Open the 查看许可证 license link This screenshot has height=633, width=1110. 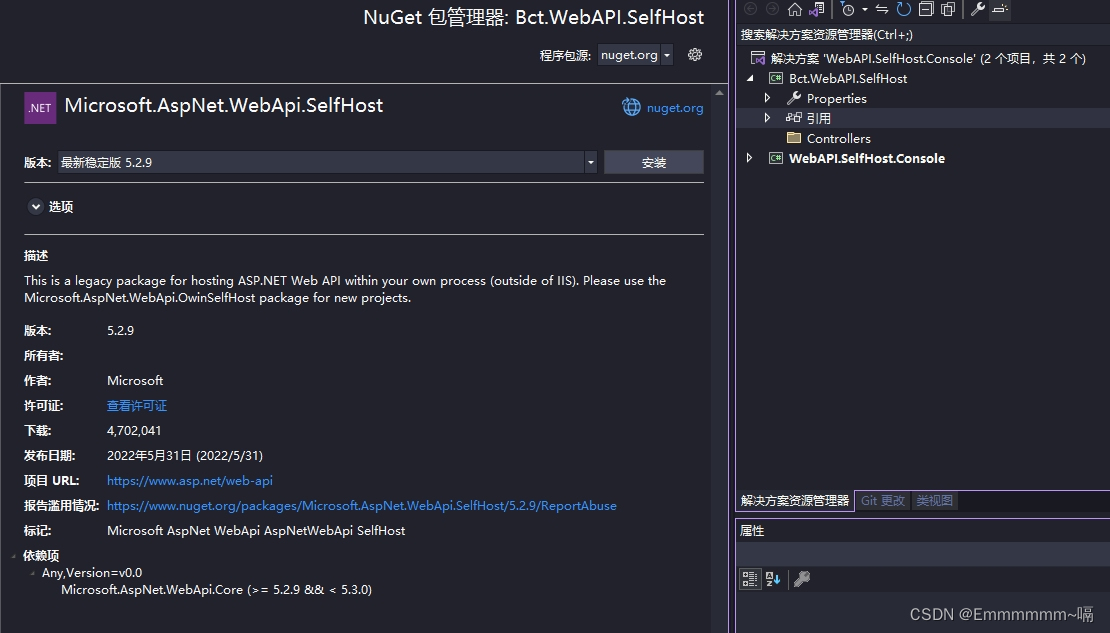(x=136, y=405)
